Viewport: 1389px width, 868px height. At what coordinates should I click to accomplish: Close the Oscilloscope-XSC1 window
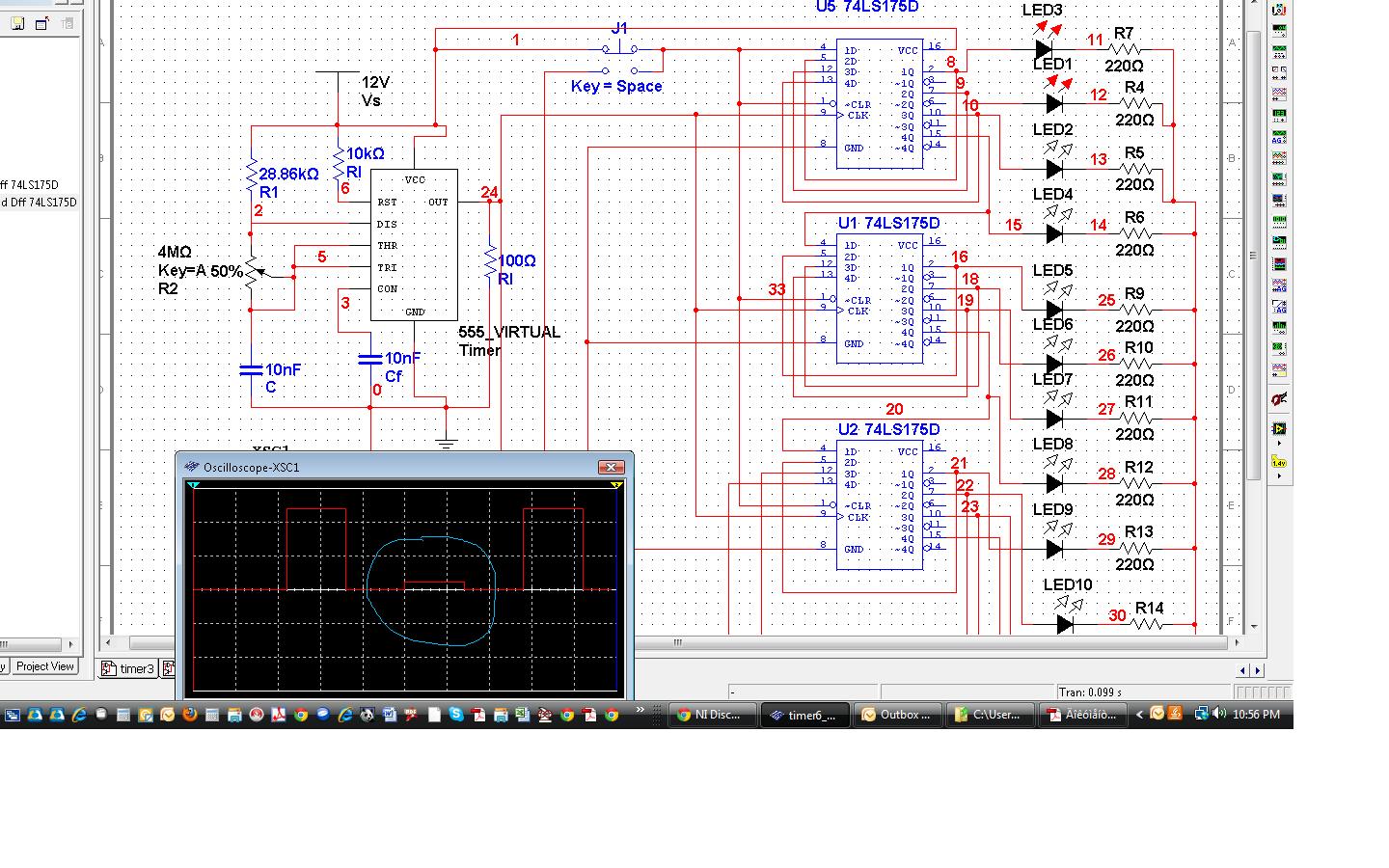(x=612, y=467)
